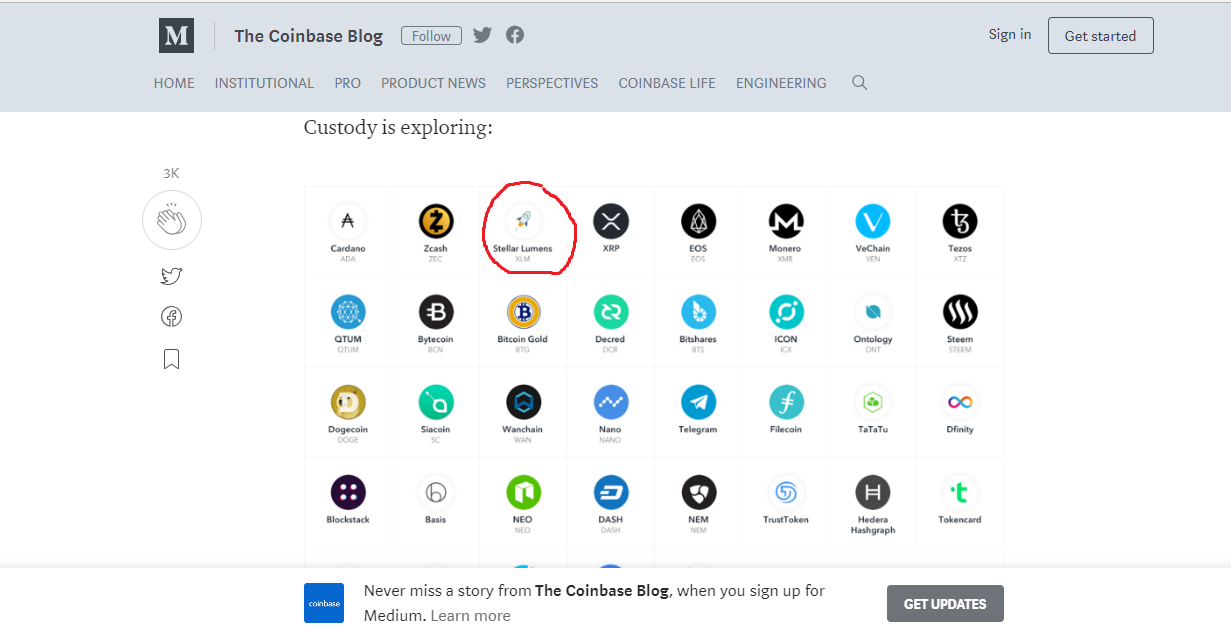Click the Ontology coin icon
Image resolution: width=1231 pixels, height=633 pixels.
click(873, 312)
